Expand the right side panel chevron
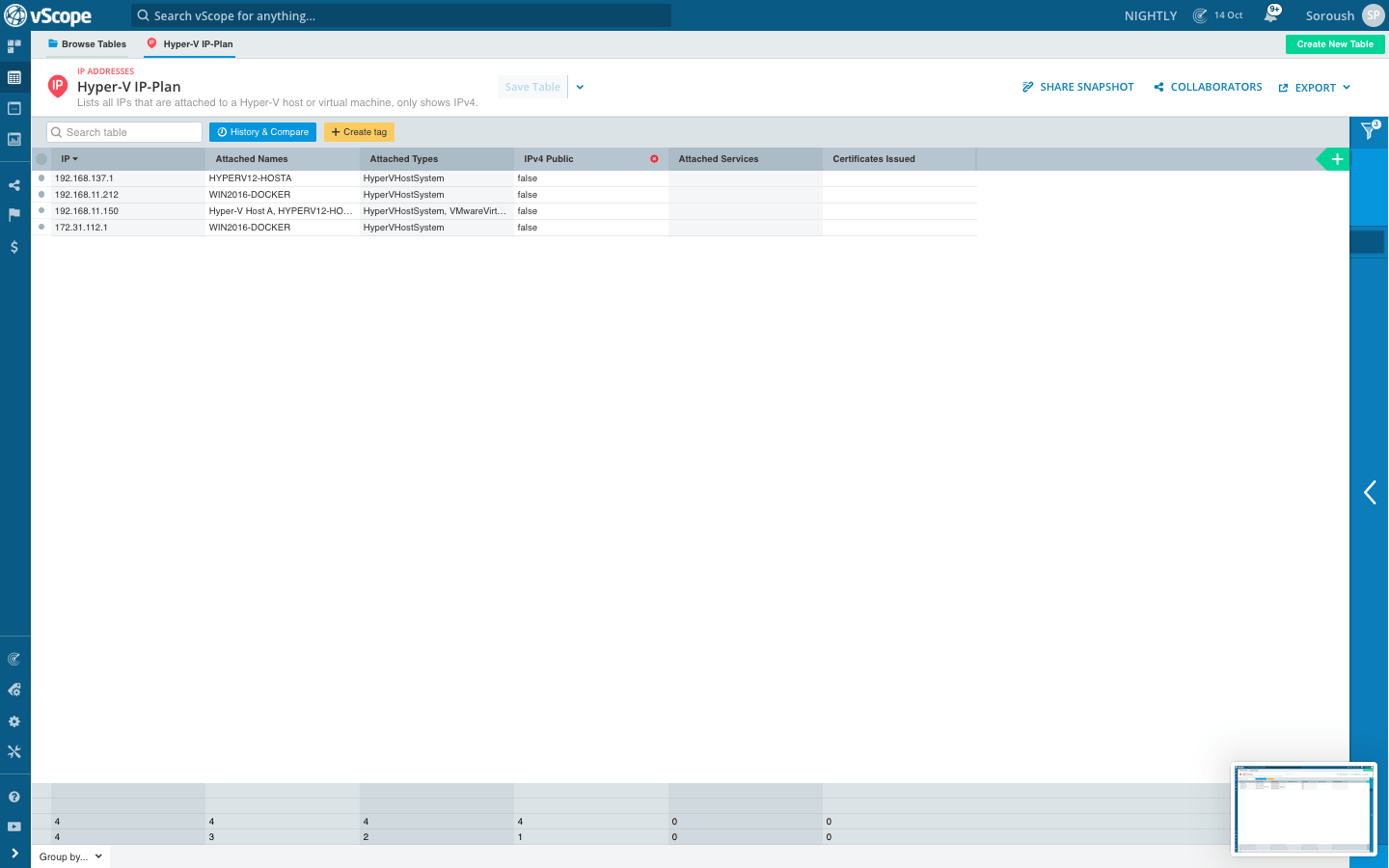The height and width of the screenshot is (868, 1389). [x=1370, y=492]
